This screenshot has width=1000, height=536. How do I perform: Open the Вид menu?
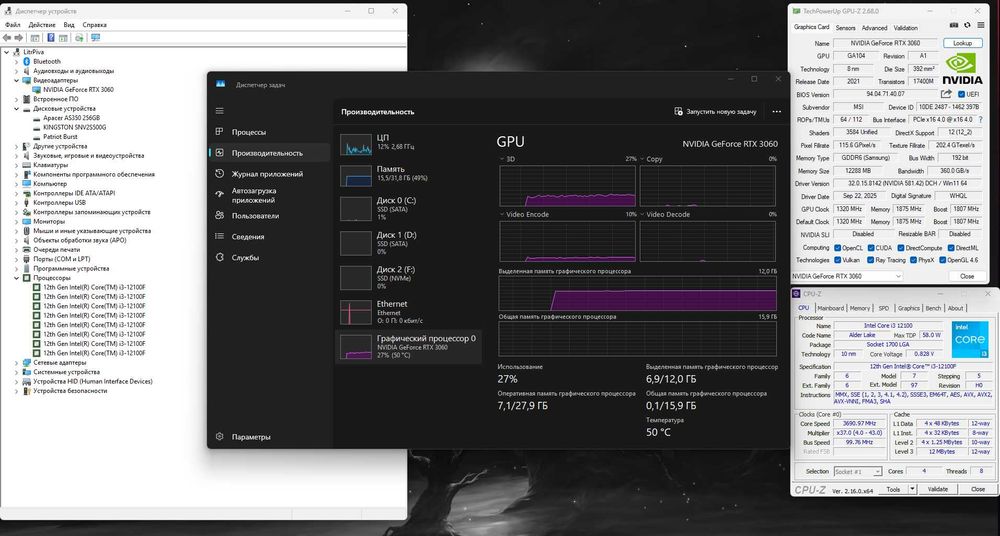(69, 25)
